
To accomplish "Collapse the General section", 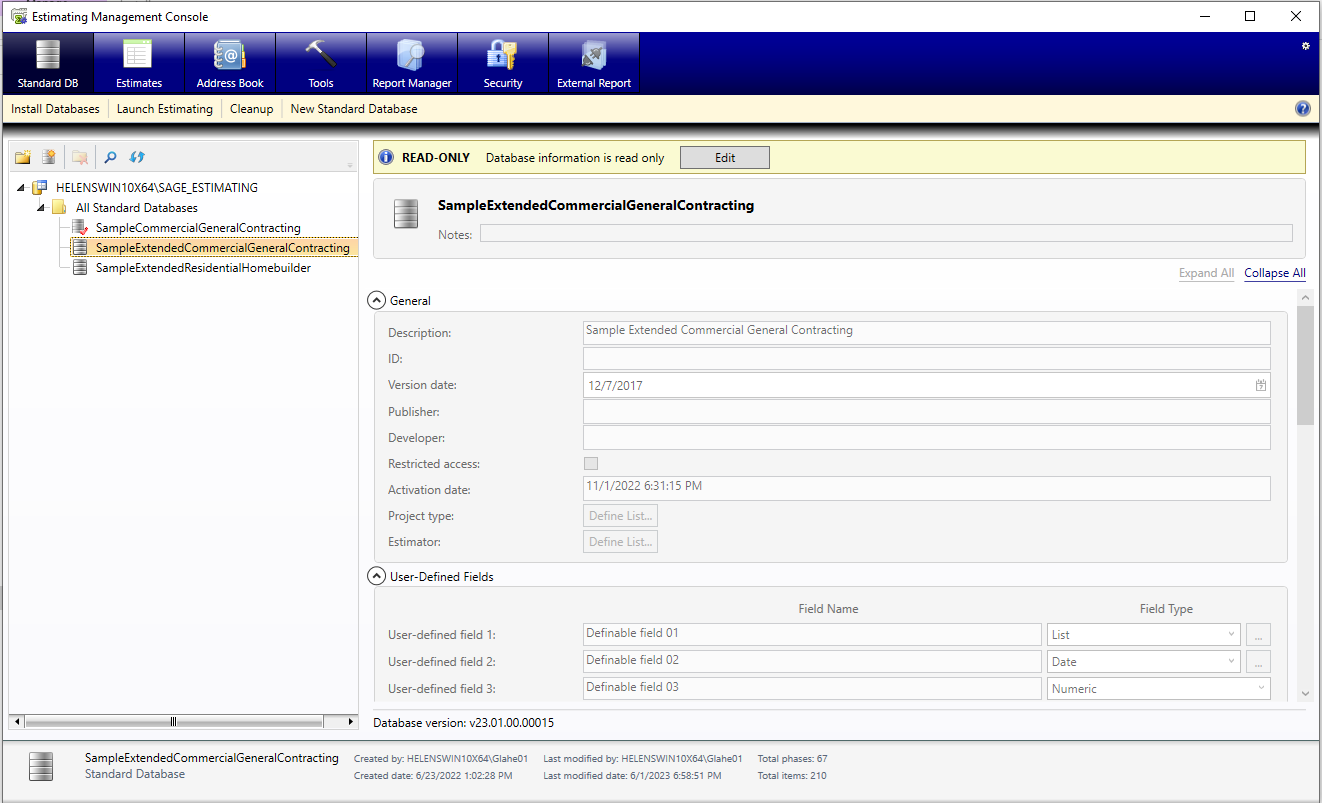I will click(x=377, y=300).
